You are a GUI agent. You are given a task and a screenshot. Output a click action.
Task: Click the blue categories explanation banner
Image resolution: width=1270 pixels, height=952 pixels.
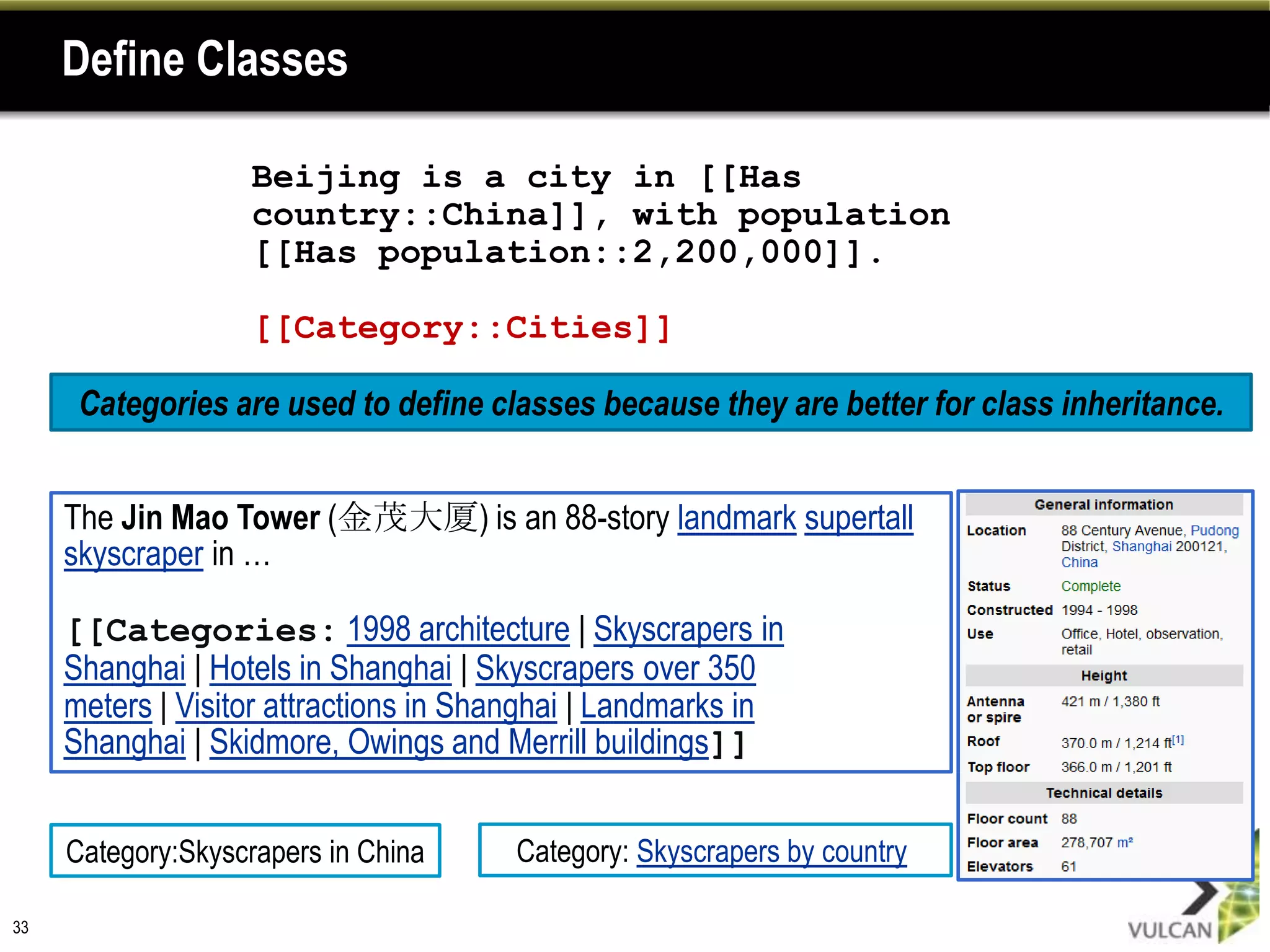pyautogui.click(x=651, y=403)
